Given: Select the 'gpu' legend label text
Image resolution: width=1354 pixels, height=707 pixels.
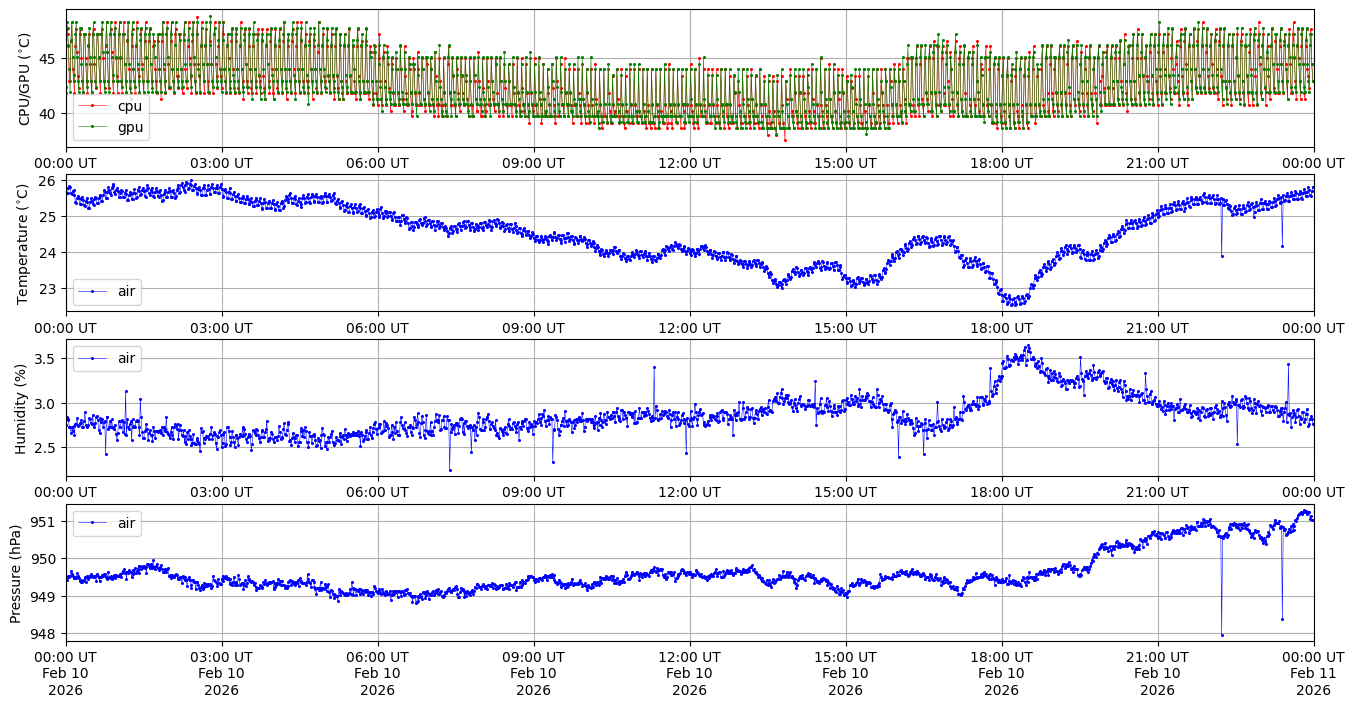Looking at the screenshot, I should (130, 126).
